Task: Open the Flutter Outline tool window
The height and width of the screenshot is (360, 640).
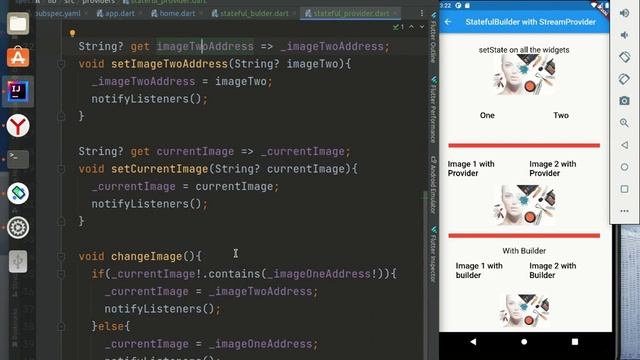Action: tap(433, 38)
